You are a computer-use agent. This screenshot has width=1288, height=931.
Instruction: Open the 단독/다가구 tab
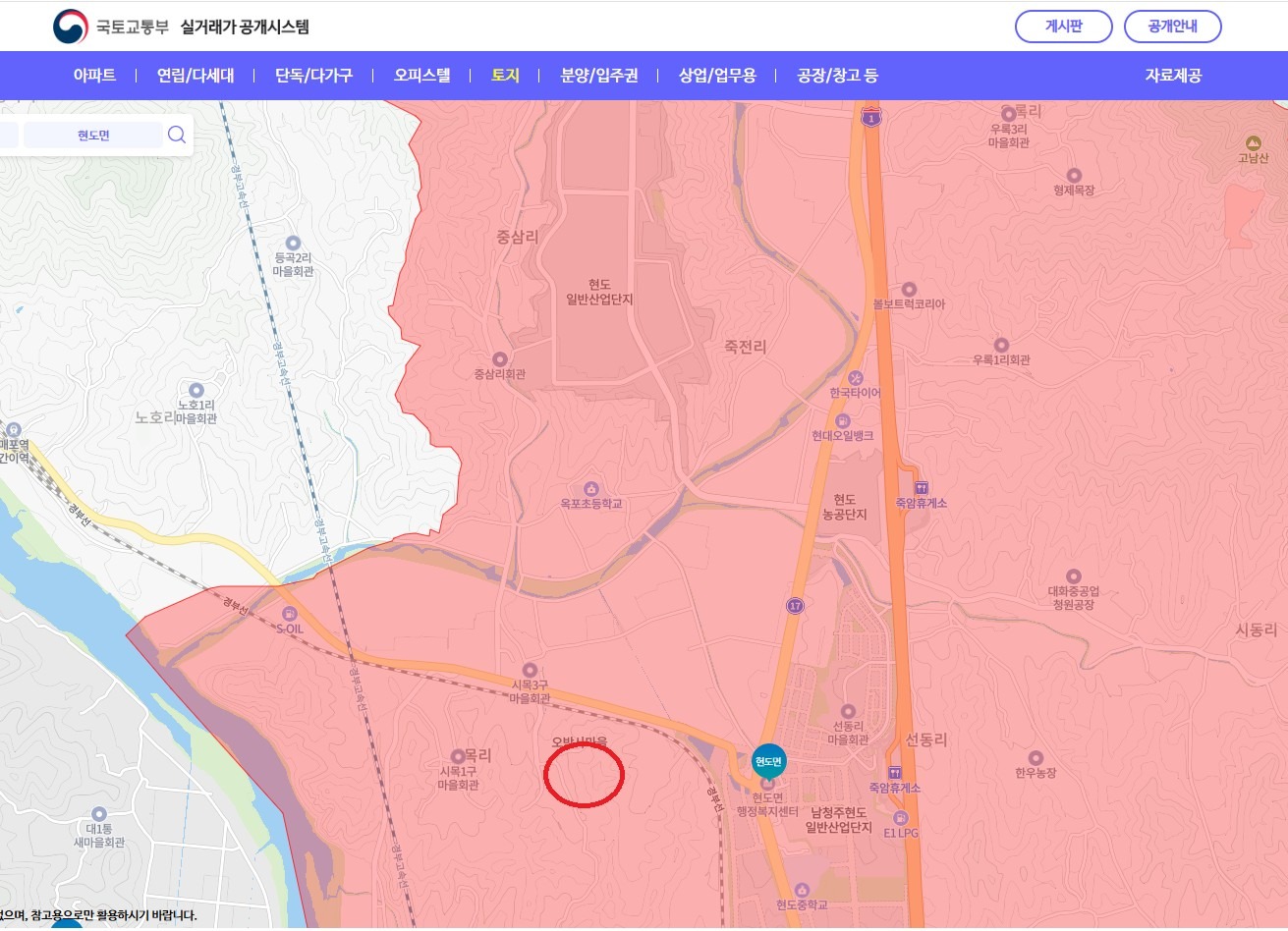pos(313,76)
